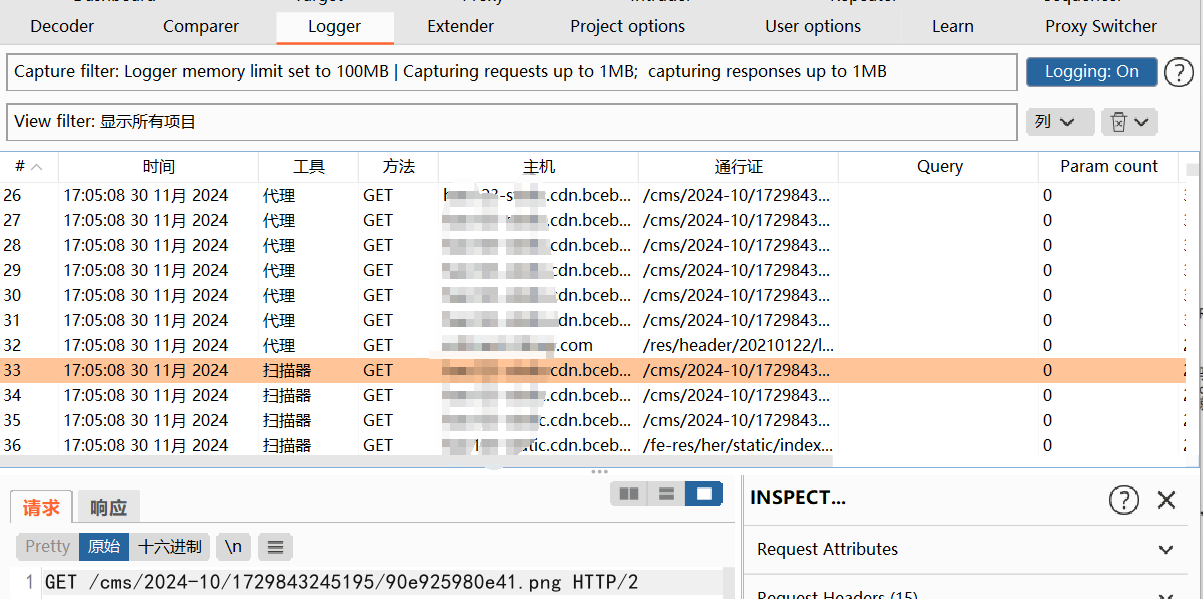Open the Project options tab
Viewport: 1203px width, 599px height.
[x=628, y=27]
